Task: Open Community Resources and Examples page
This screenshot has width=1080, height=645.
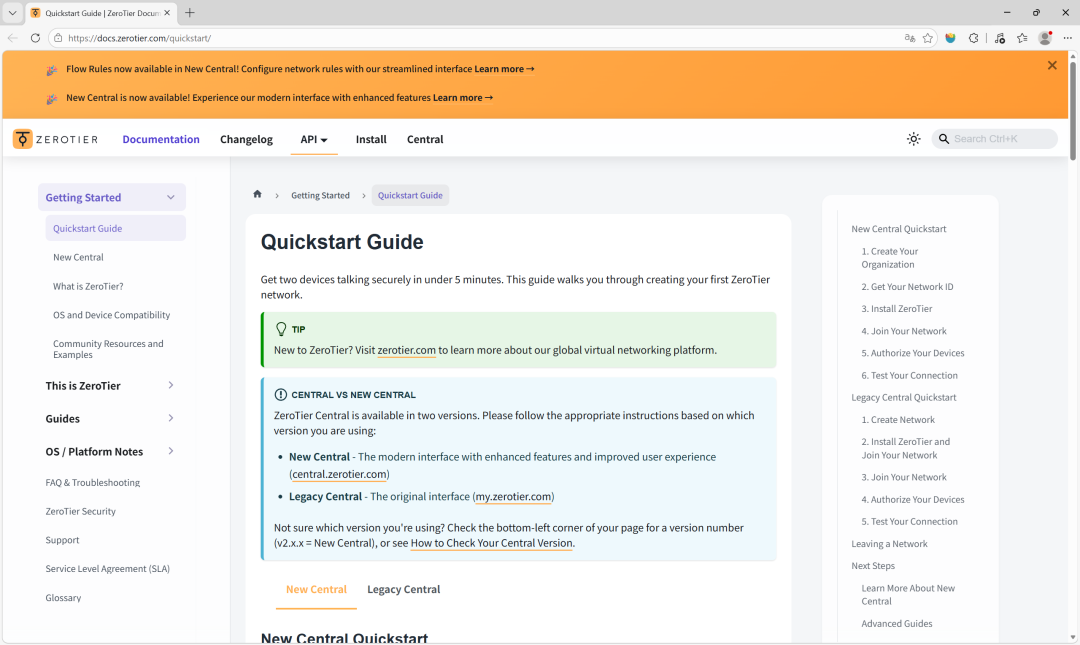Action: click(108, 349)
